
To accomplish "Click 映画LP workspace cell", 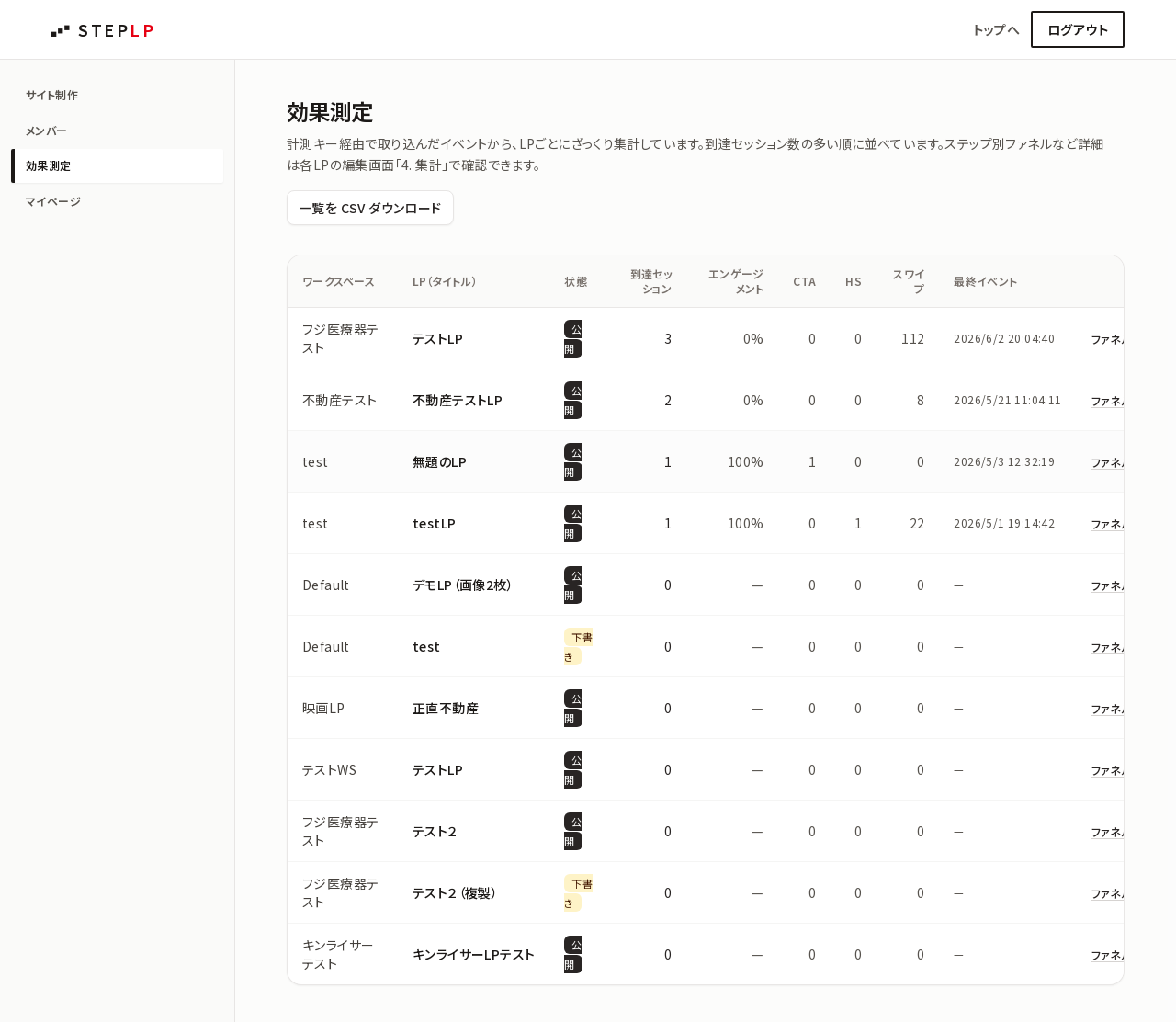I will [x=323, y=708].
